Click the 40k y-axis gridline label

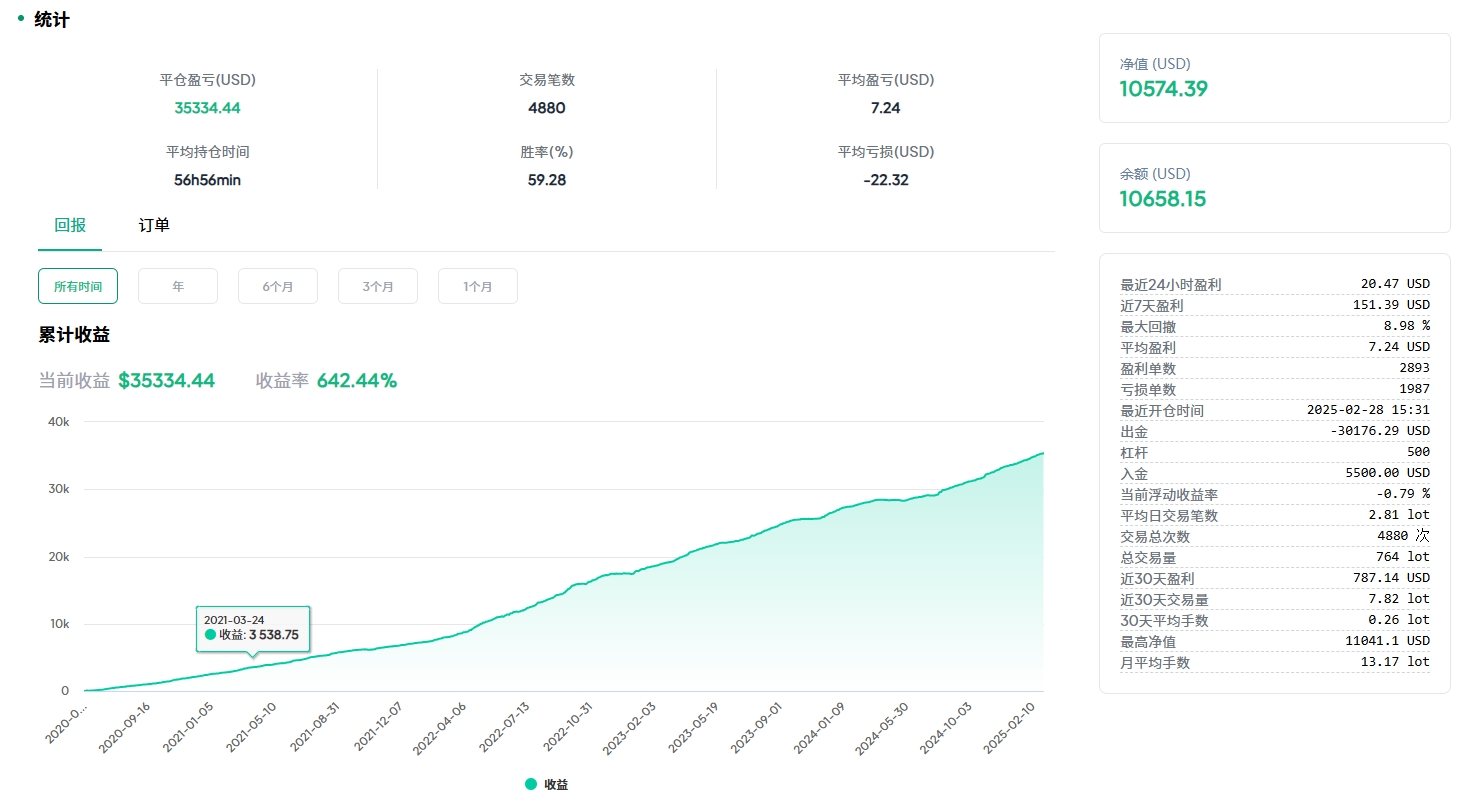coord(59,422)
